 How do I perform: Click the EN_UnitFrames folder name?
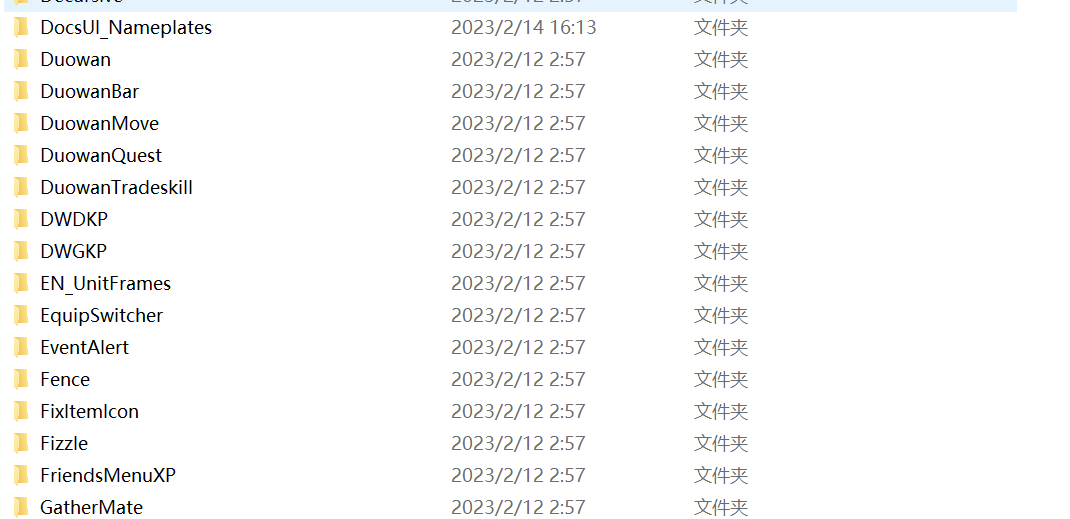(105, 284)
